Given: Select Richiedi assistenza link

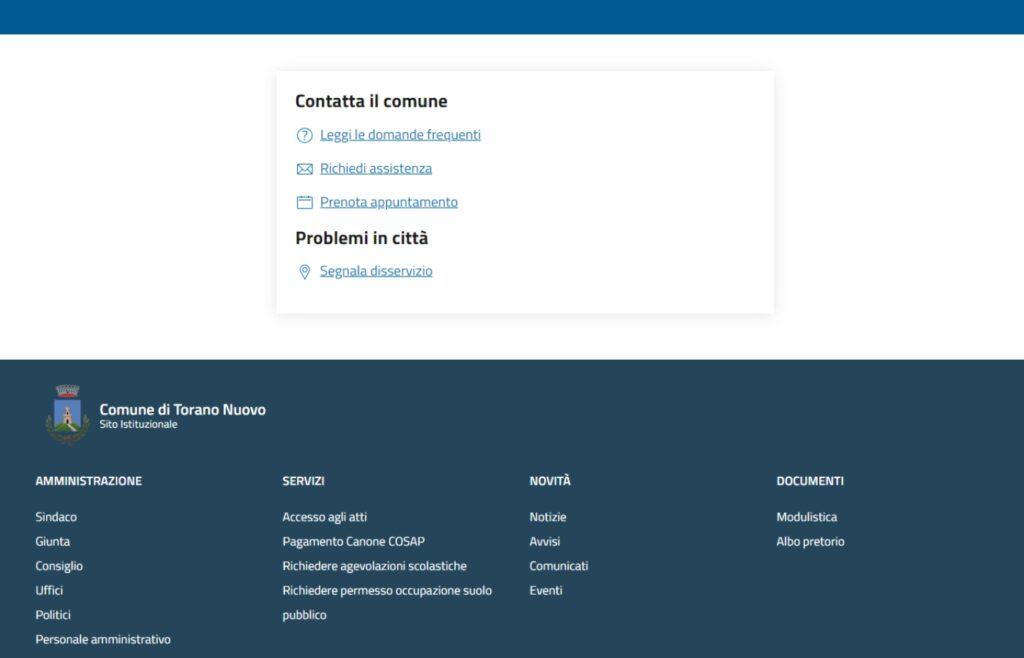Looking at the screenshot, I should (x=376, y=169).
